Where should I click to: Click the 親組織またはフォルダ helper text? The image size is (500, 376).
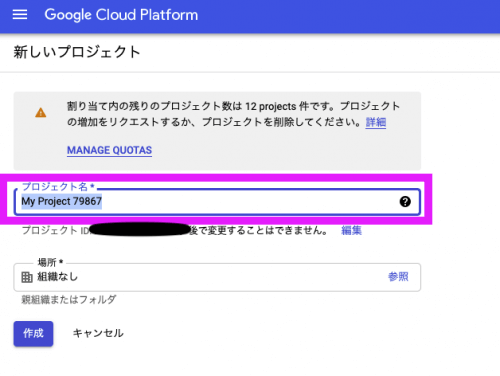[x=69, y=299]
